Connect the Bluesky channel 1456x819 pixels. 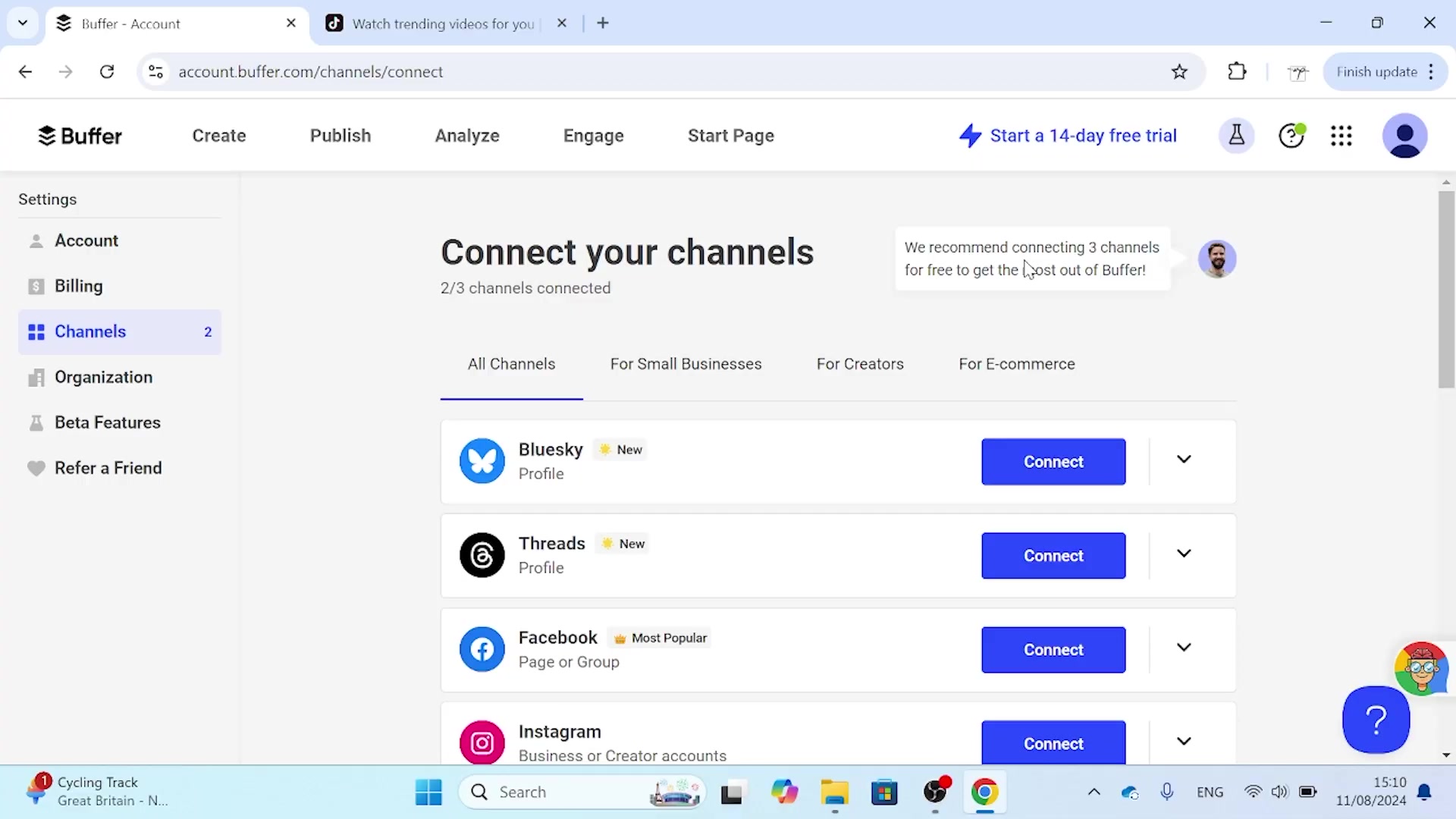click(x=1053, y=462)
